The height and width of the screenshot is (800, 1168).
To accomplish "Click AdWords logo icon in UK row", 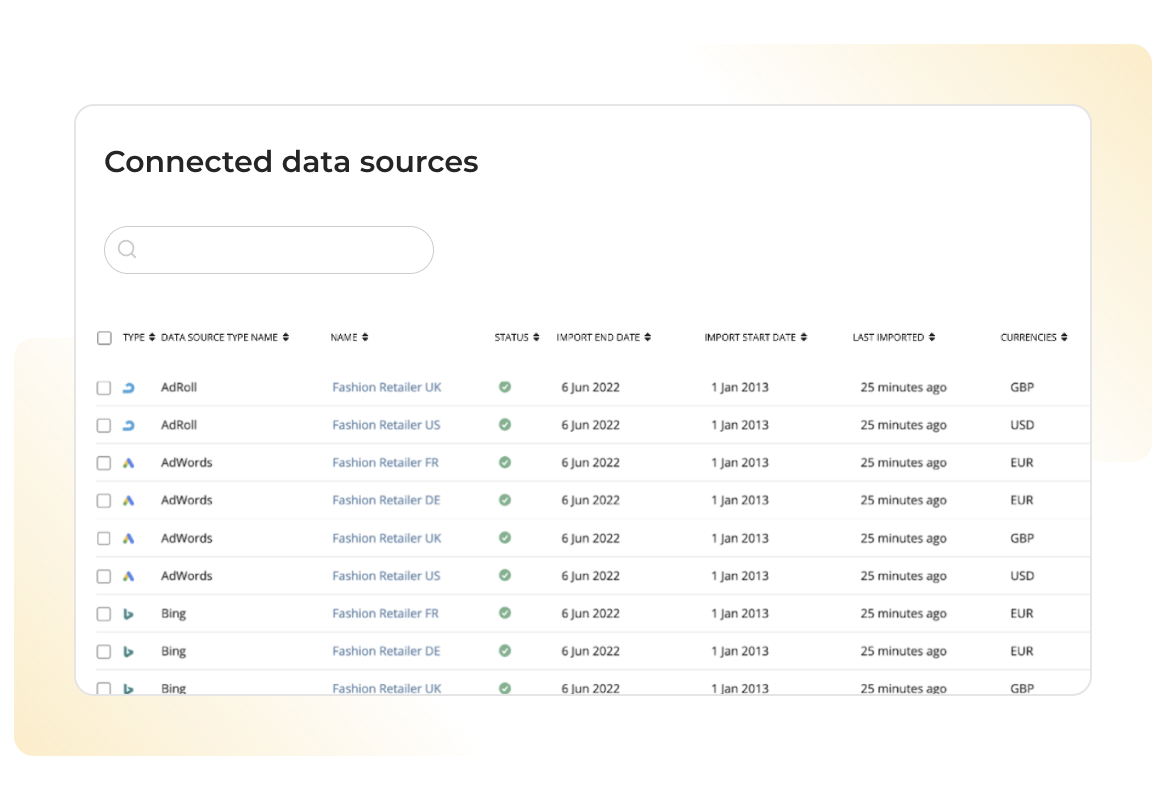I will tap(129, 538).
